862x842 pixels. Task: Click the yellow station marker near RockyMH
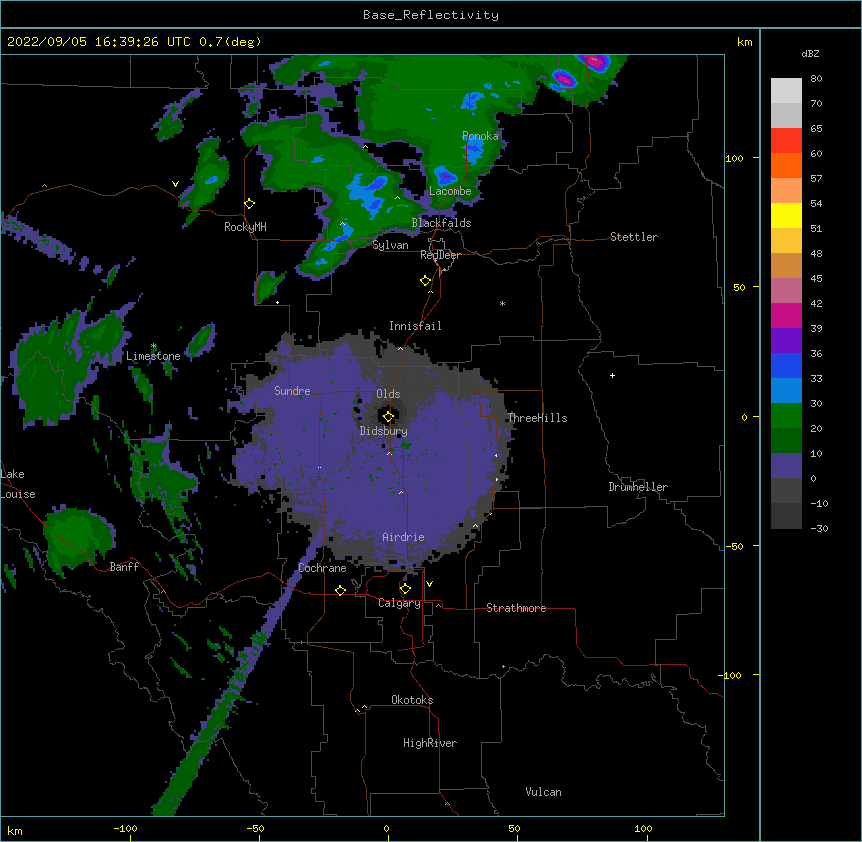pyautogui.click(x=250, y=204)
